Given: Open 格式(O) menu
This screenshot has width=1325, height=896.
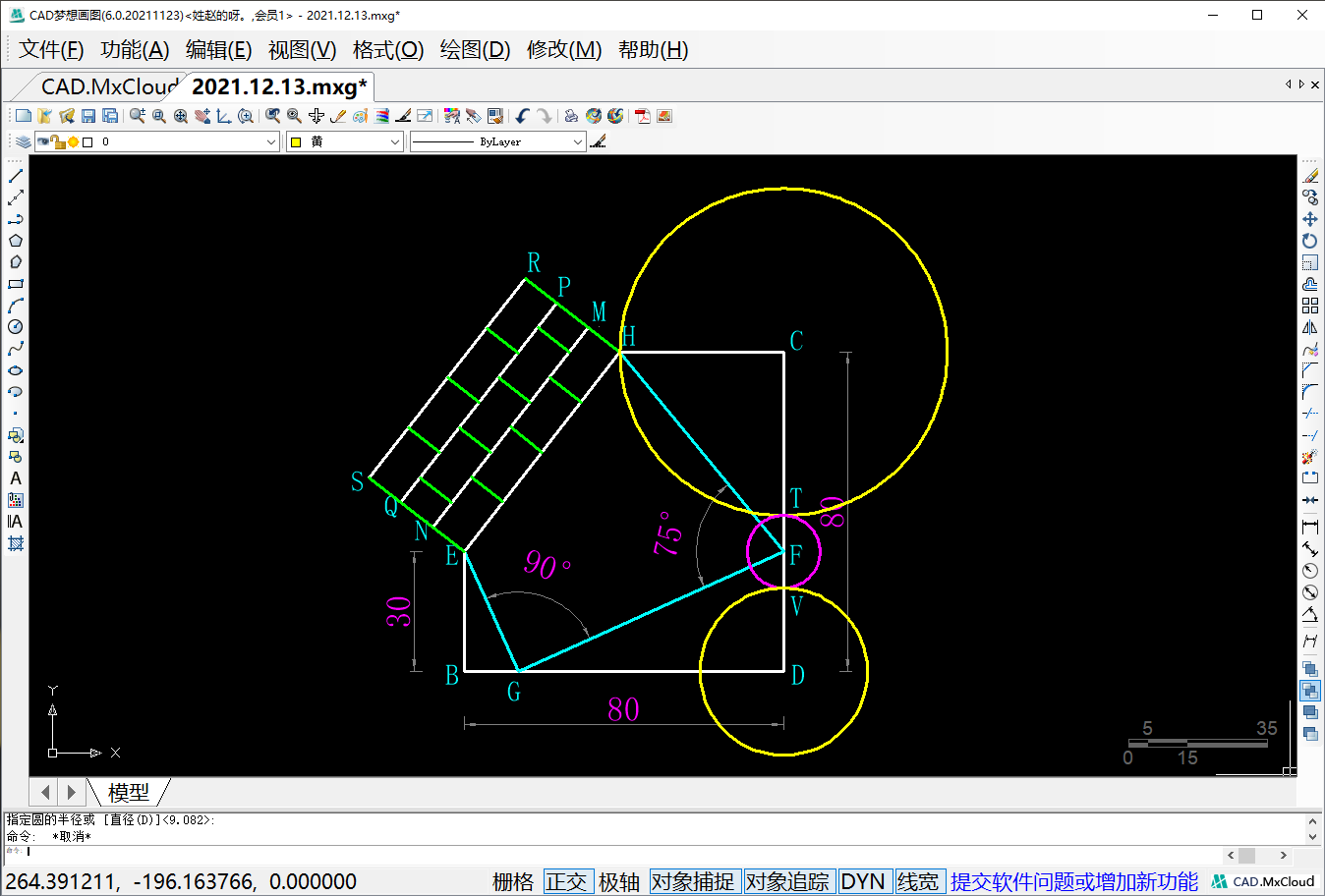Looking at the screenshot, I should pyautogui.click(x=388, y=49).
